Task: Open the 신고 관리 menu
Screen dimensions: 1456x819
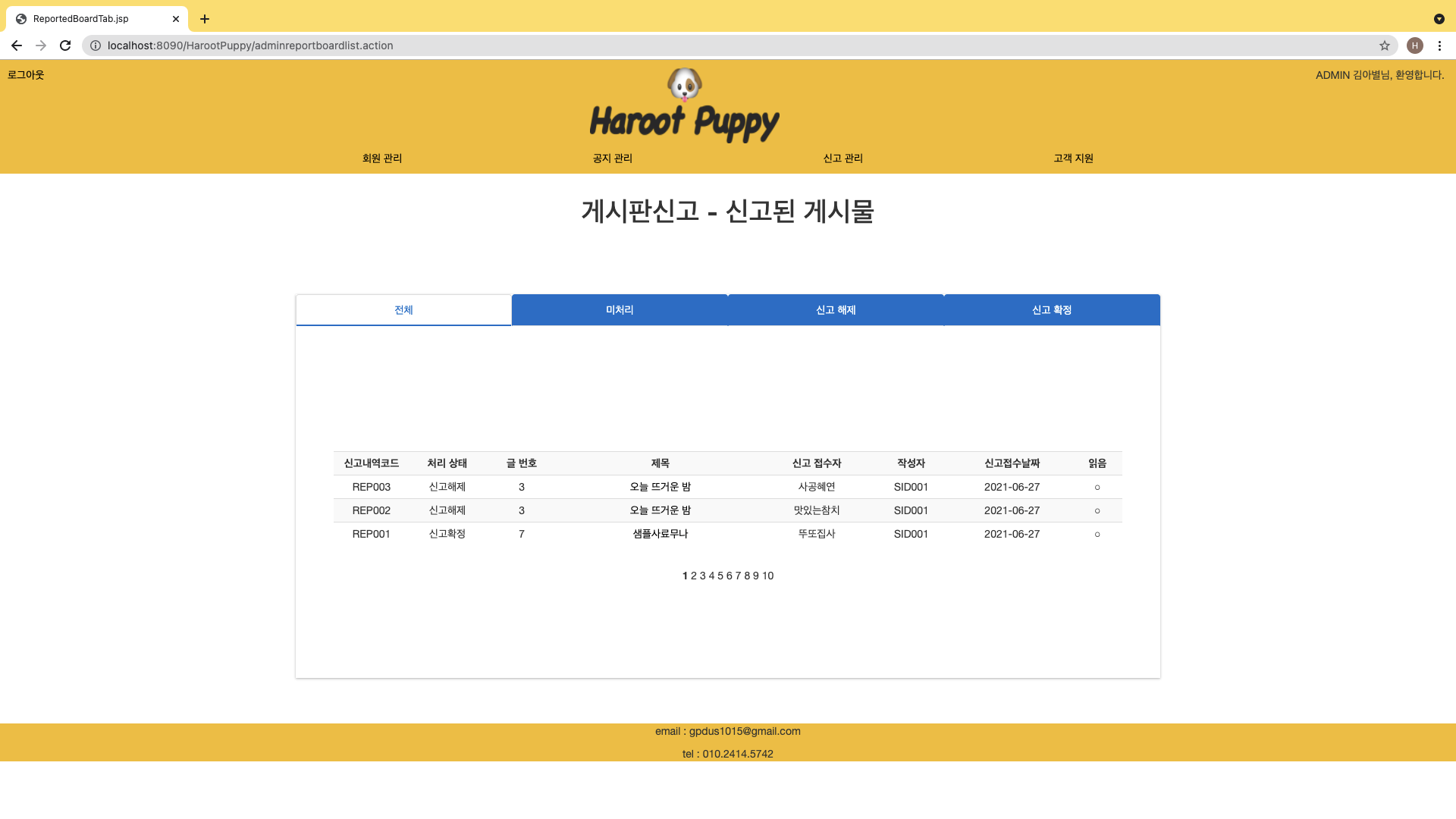Action: coord(843,158)
